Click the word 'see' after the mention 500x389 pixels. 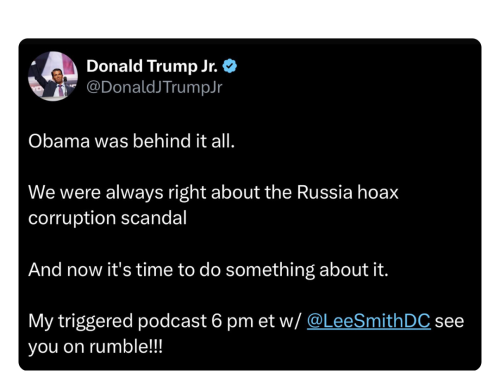click(449, 322)
